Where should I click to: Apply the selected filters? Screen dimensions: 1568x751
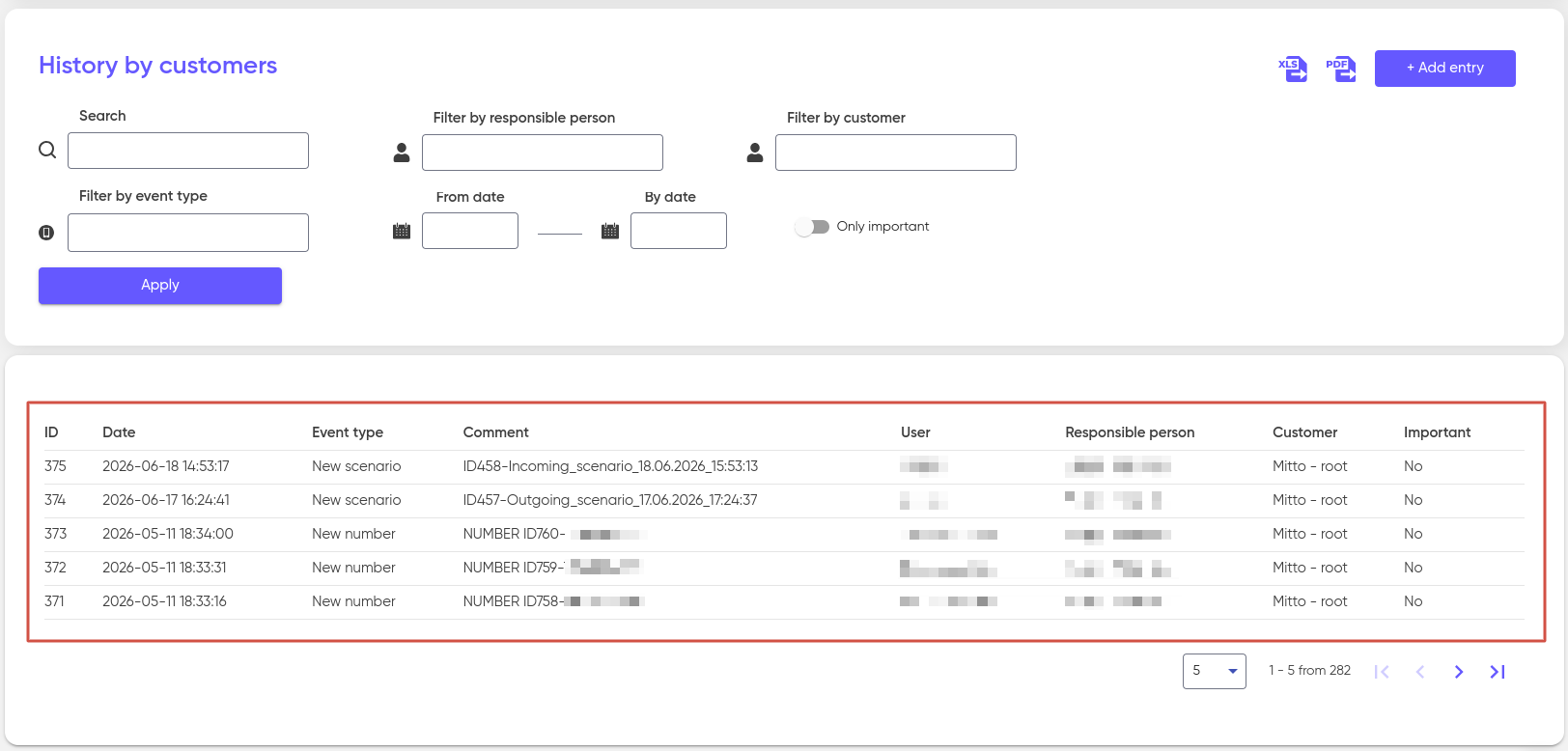tap(160, 286)
